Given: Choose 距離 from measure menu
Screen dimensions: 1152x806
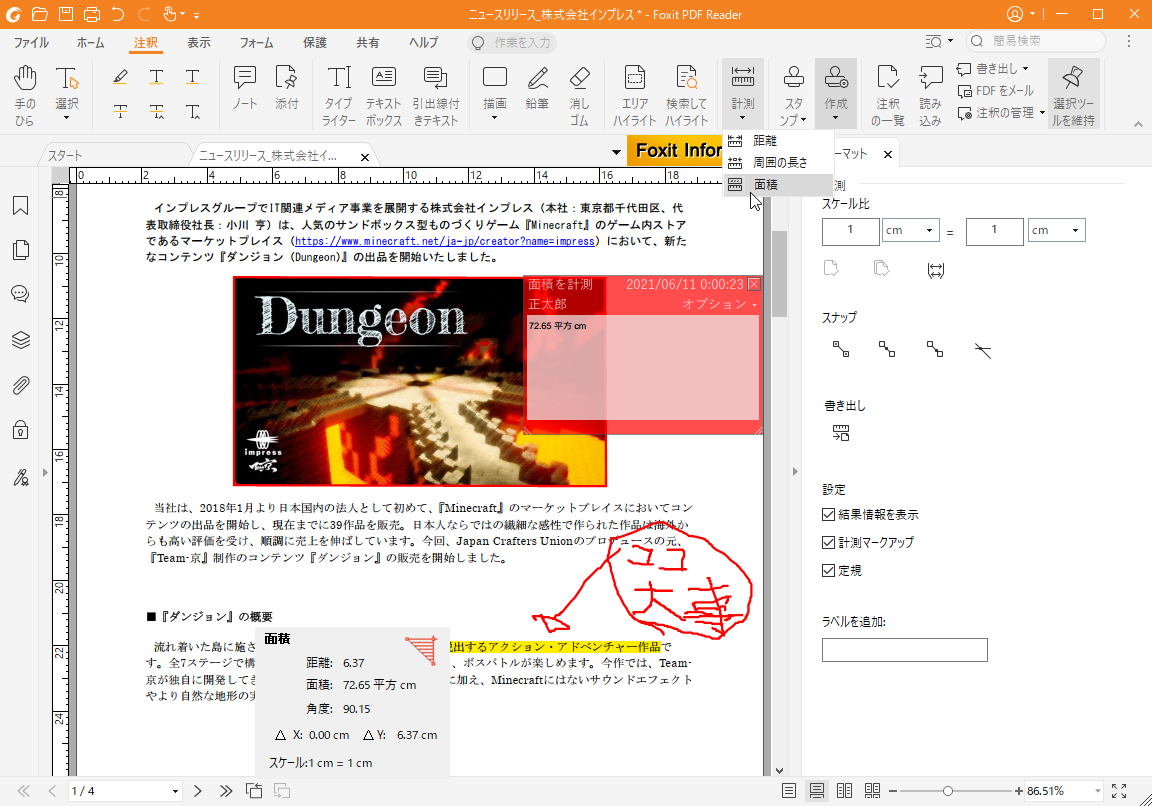Looking at the screenshot, I should click(x=778, y=140).
